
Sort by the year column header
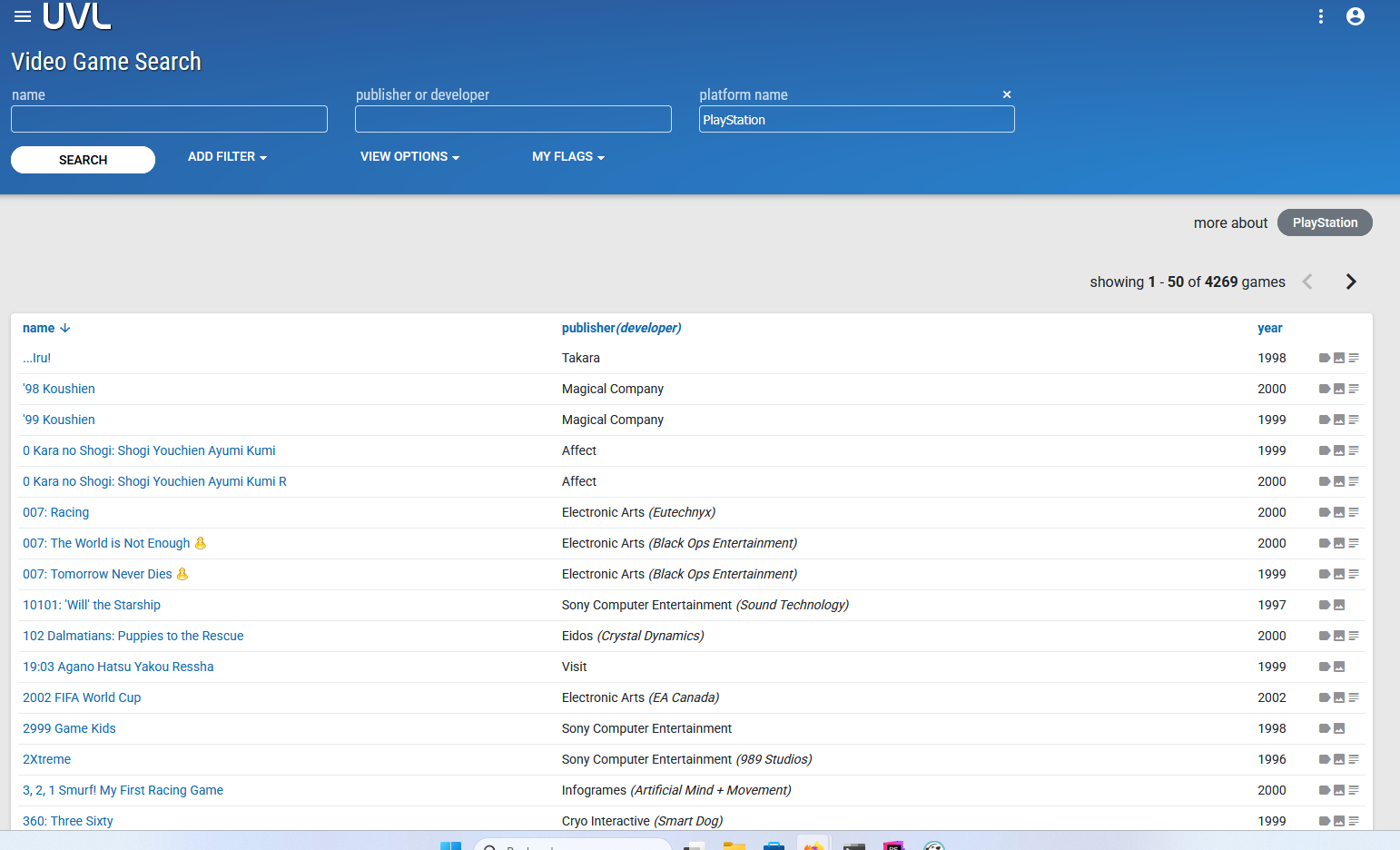point(1270,328)
